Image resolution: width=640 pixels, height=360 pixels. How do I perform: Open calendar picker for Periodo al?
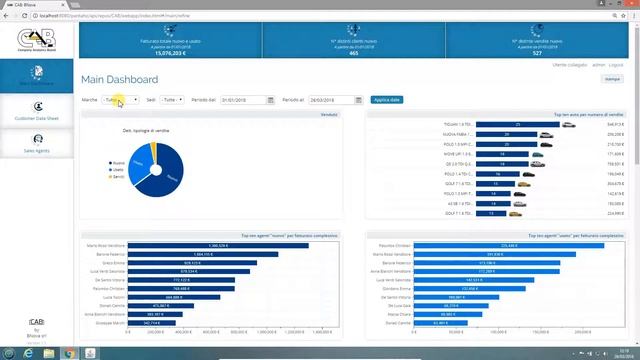point(358,100)
